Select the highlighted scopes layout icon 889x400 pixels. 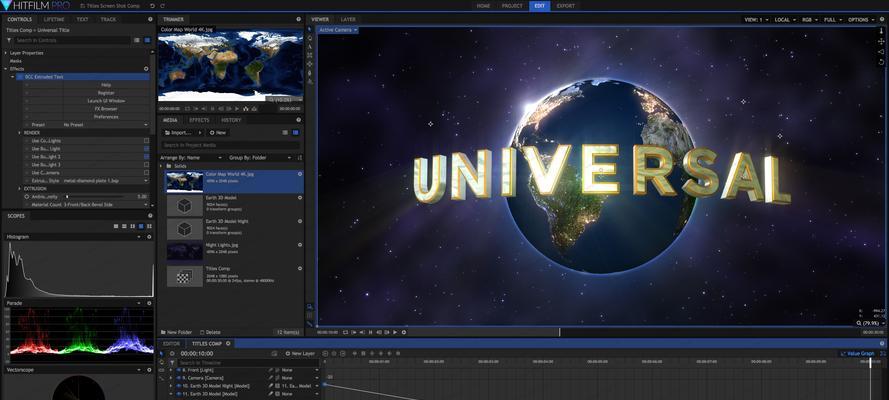point(141,226)
